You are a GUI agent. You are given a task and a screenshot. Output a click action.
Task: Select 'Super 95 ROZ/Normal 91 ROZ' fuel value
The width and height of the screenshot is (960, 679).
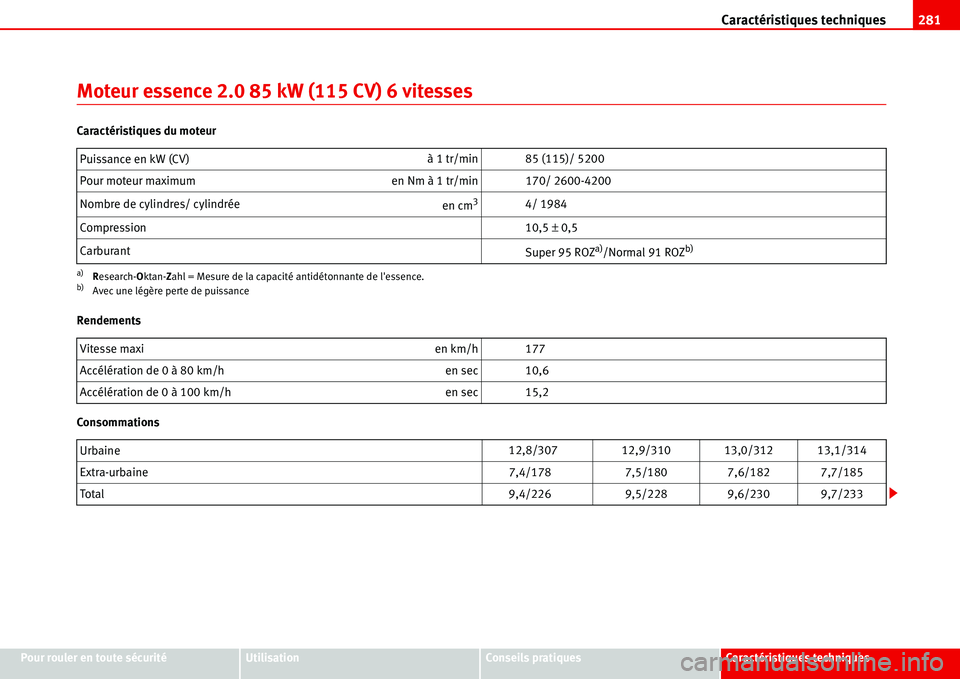coord(609,252)
